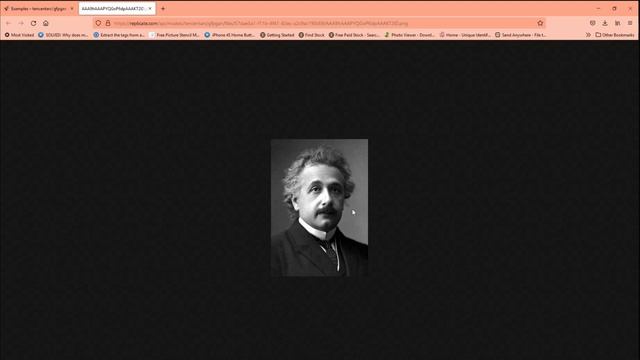The width and height of the screenshot is (640, 360).
Task: Switch to the Examples tencentarc gfpgan tab
Action: [38, 9]
